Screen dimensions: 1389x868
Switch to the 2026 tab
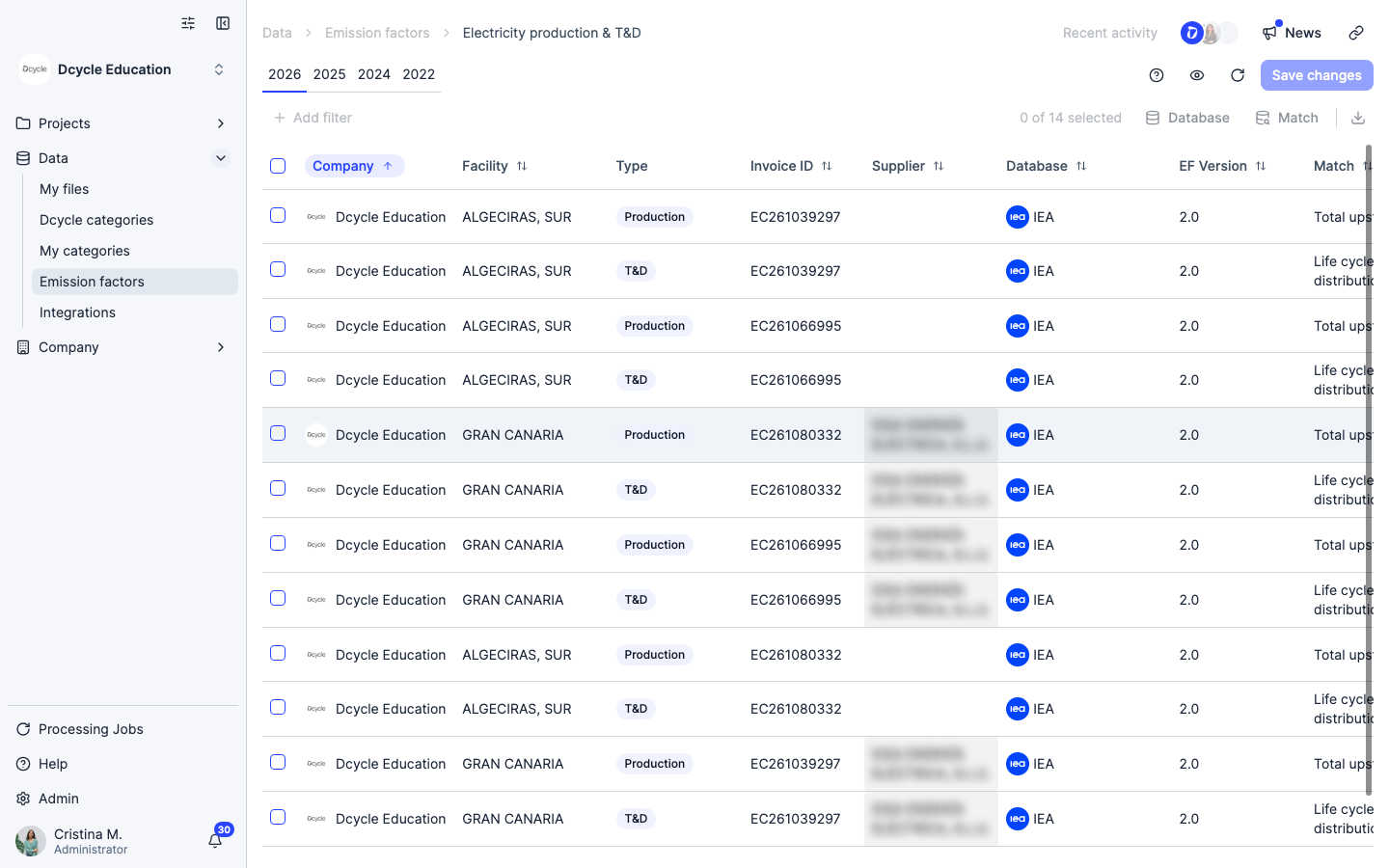coord(285,74)
